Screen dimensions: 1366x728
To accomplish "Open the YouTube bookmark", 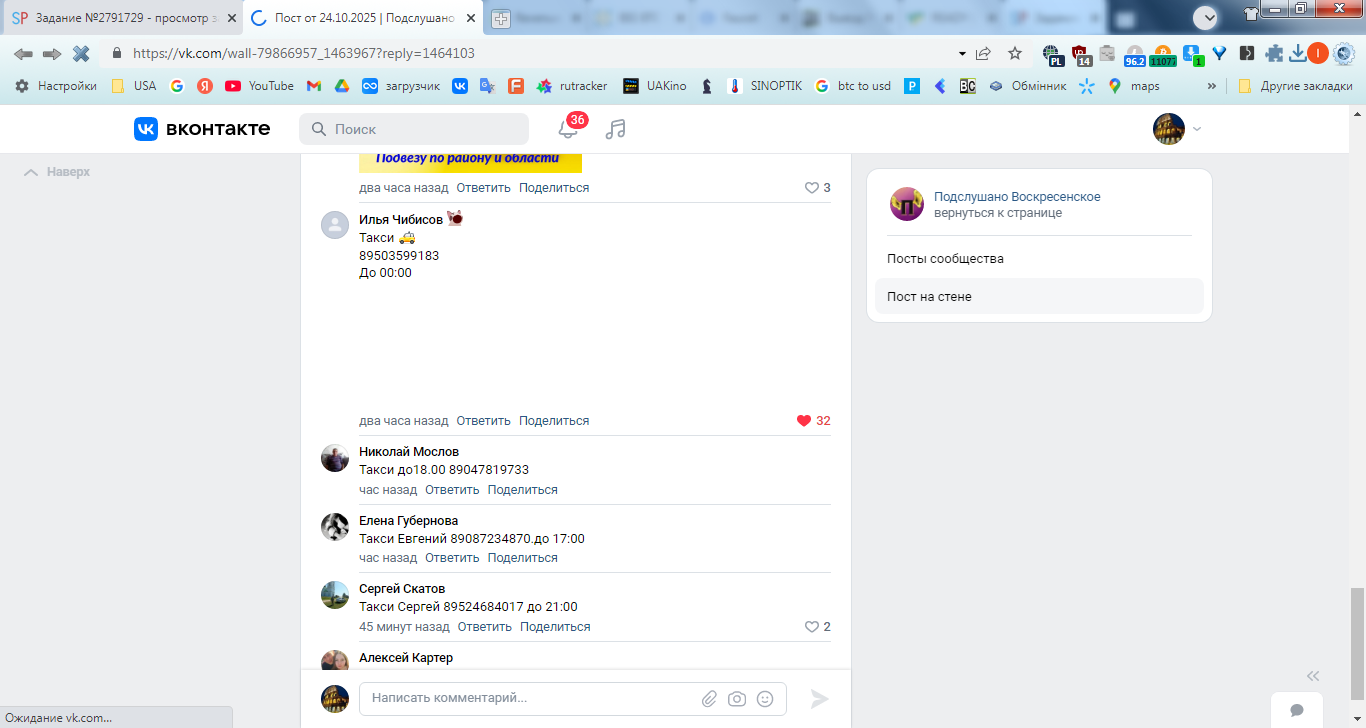I will 260,86.
